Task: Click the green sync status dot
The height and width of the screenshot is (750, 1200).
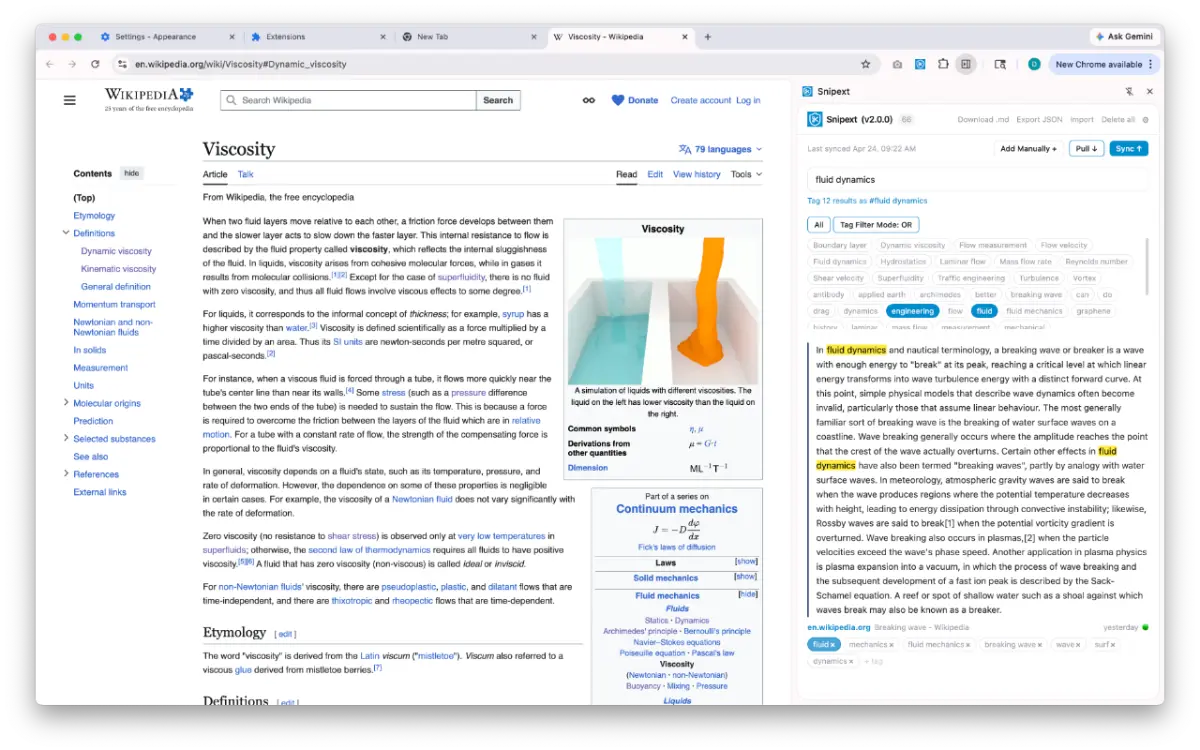Action: [1145, 627]
